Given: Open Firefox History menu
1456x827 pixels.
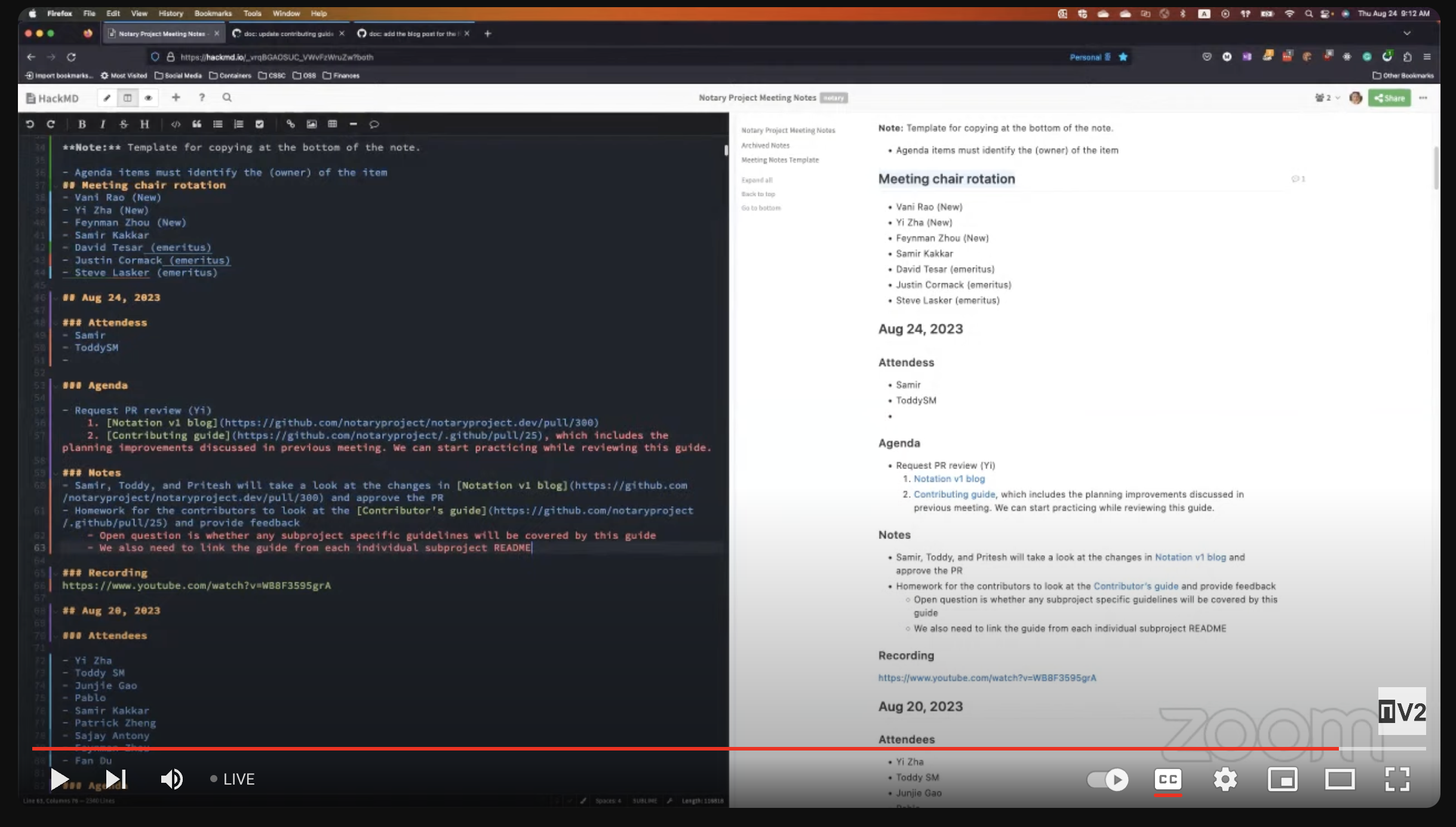Looking at the screenshot, I should click(x=171, y=13).
